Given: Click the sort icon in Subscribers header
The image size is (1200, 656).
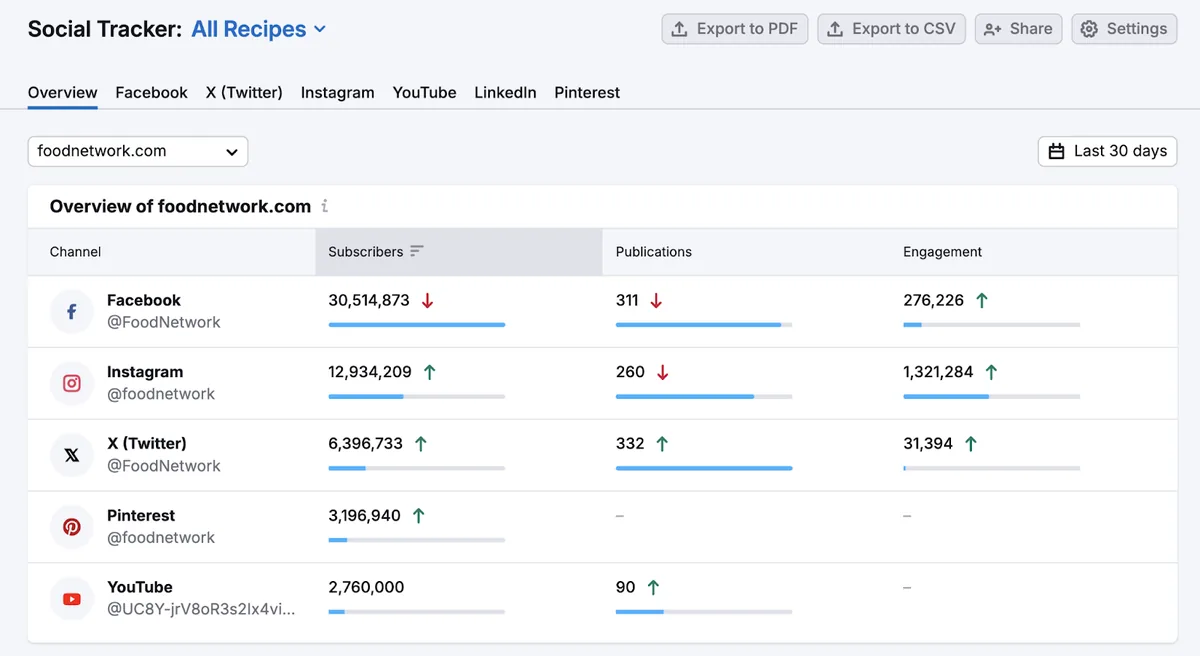Looking at the screenshot, I should 417,251.
